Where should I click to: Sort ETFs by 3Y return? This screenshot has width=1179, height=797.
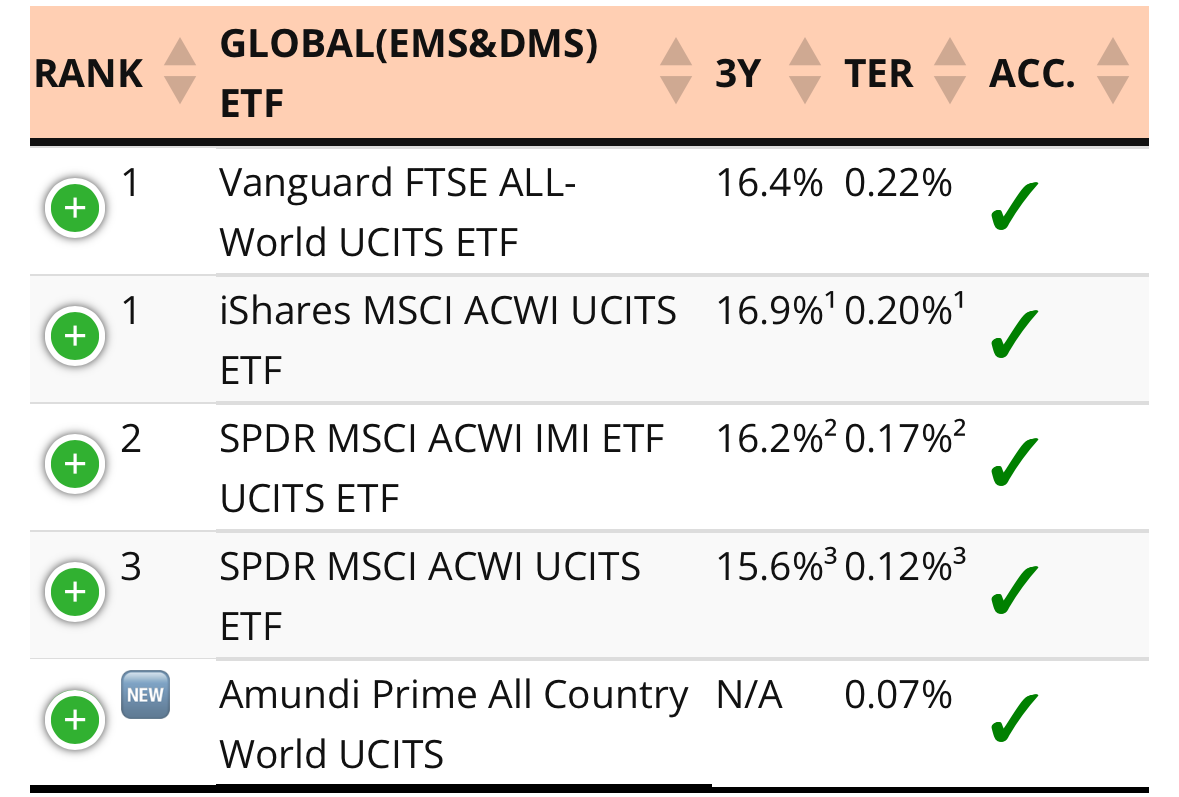pyautogui.click(x=805, y=72)
